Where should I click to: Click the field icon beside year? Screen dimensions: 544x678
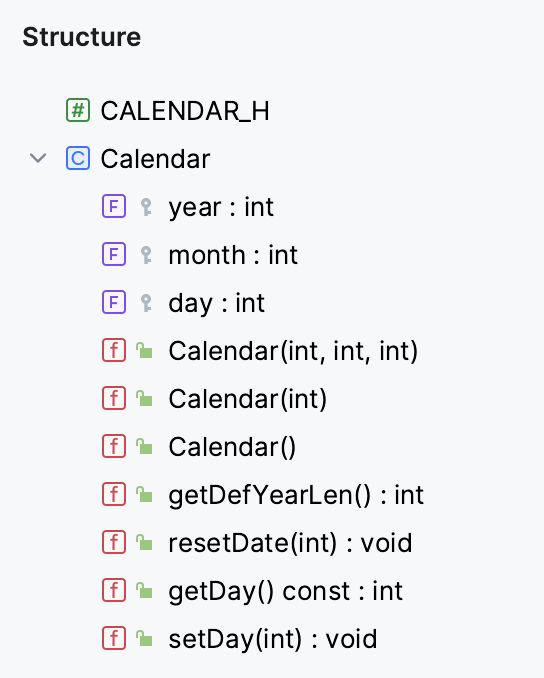pyautogui.click(x=114, y=206)
